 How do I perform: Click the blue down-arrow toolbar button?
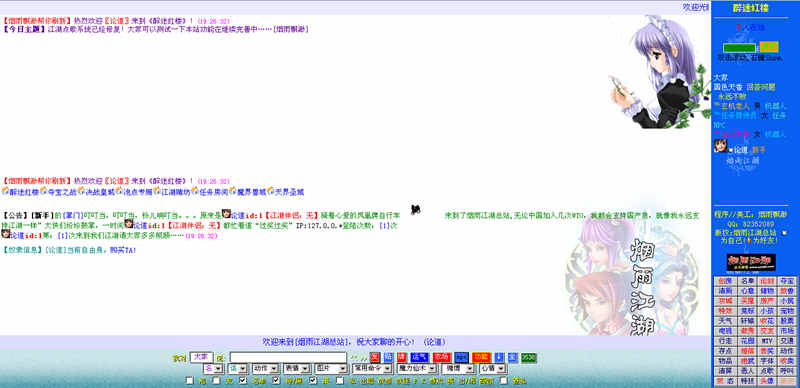[498, 357]
